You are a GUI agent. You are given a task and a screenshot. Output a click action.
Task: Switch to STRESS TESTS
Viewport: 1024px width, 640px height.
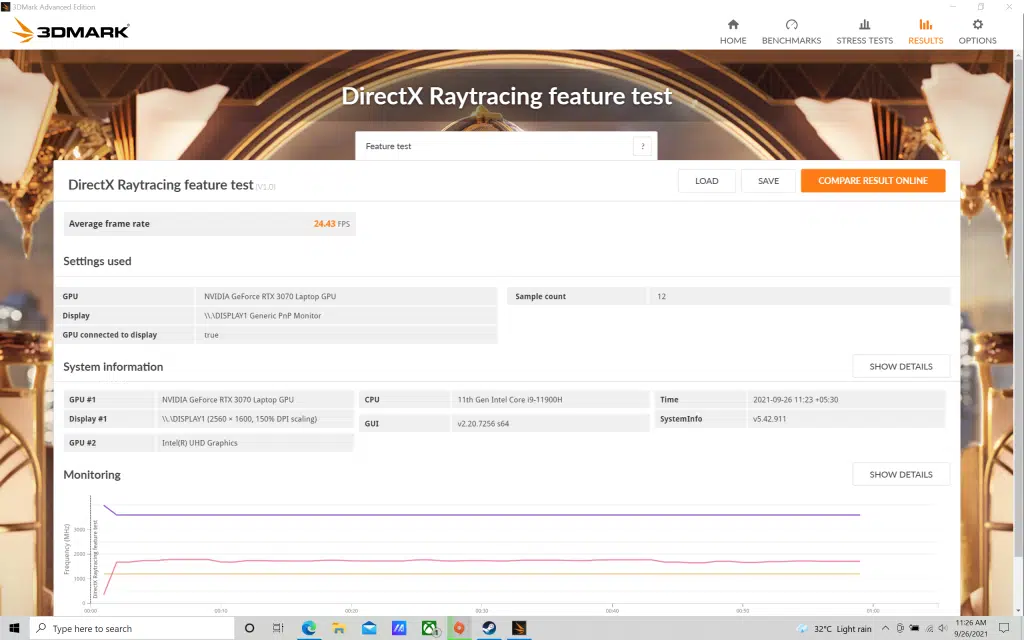point(865,31)
